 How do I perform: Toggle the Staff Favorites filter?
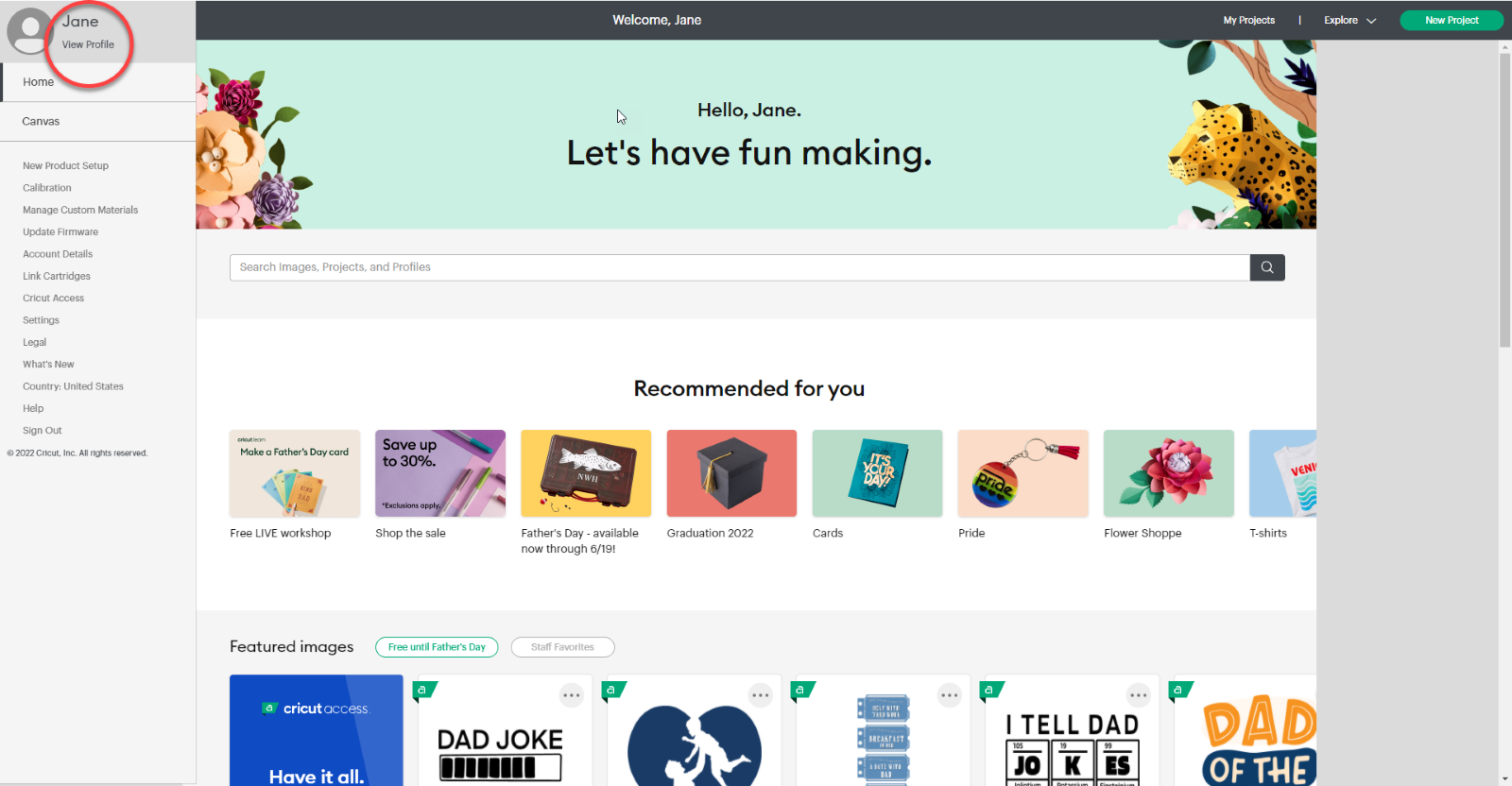tap(562, 647)
